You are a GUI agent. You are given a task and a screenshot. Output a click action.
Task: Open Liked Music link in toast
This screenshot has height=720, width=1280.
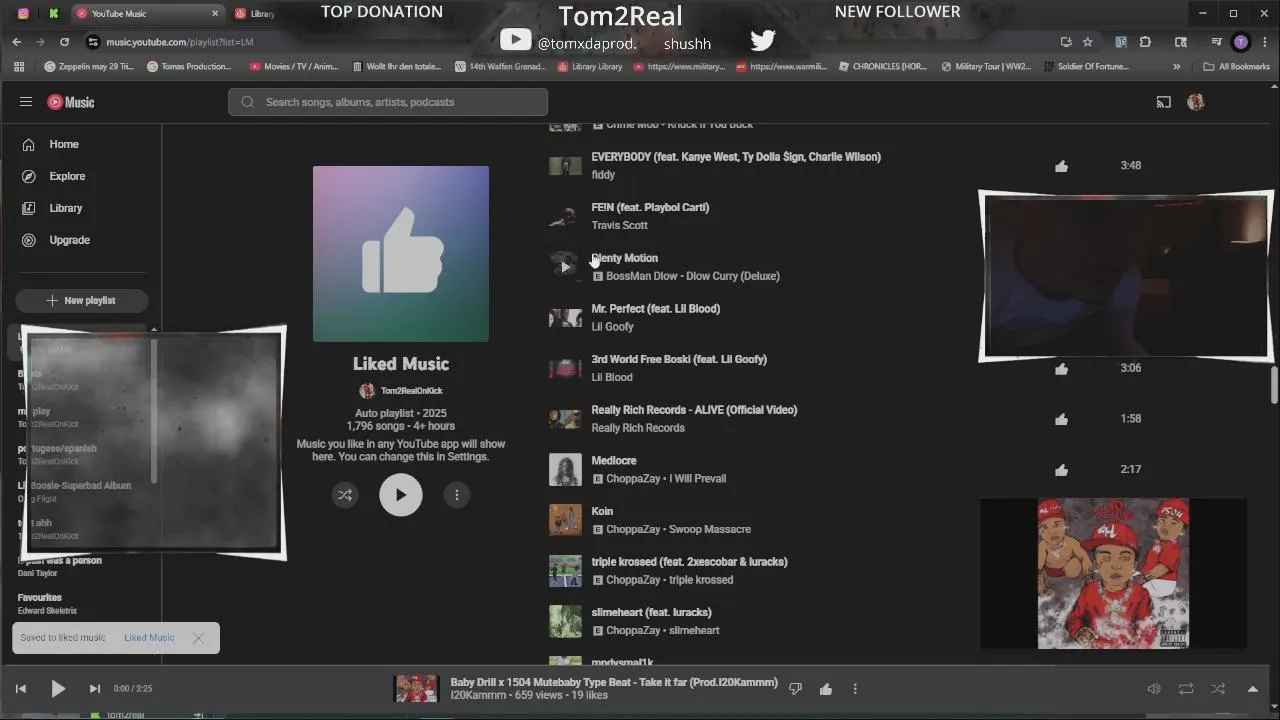pyautogui.click(x=149, y=638)
